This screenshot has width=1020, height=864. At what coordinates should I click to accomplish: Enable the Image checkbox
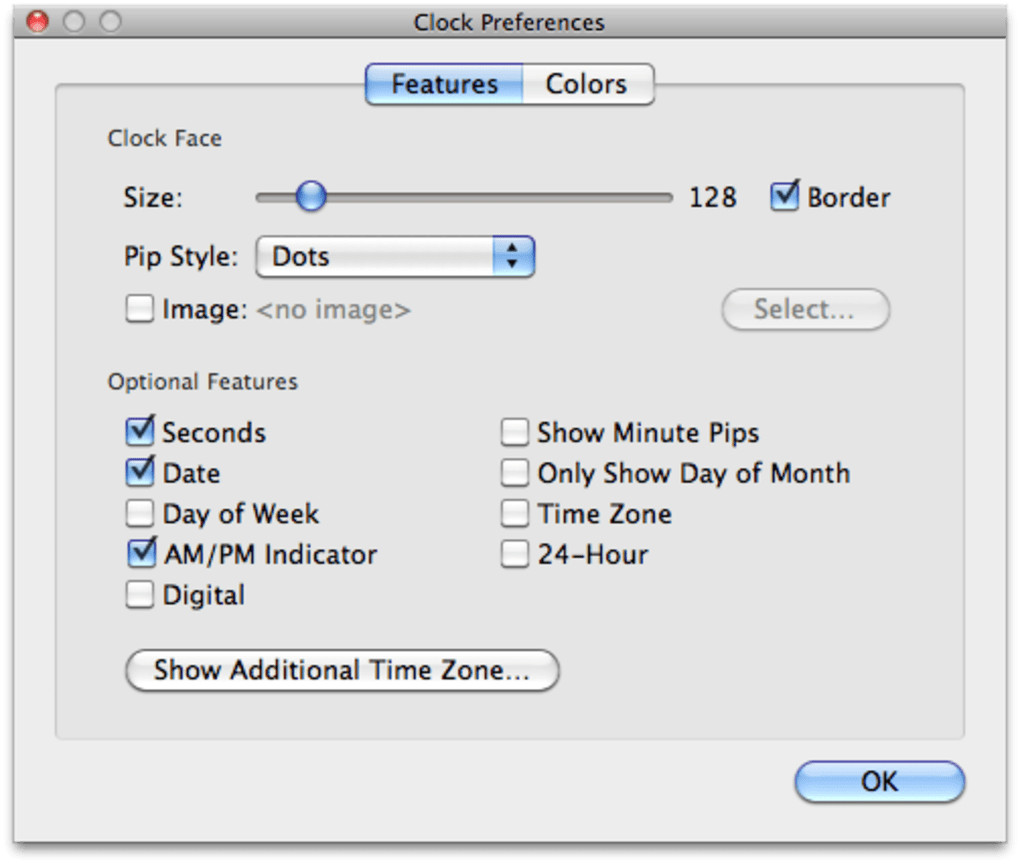[140, 310]
